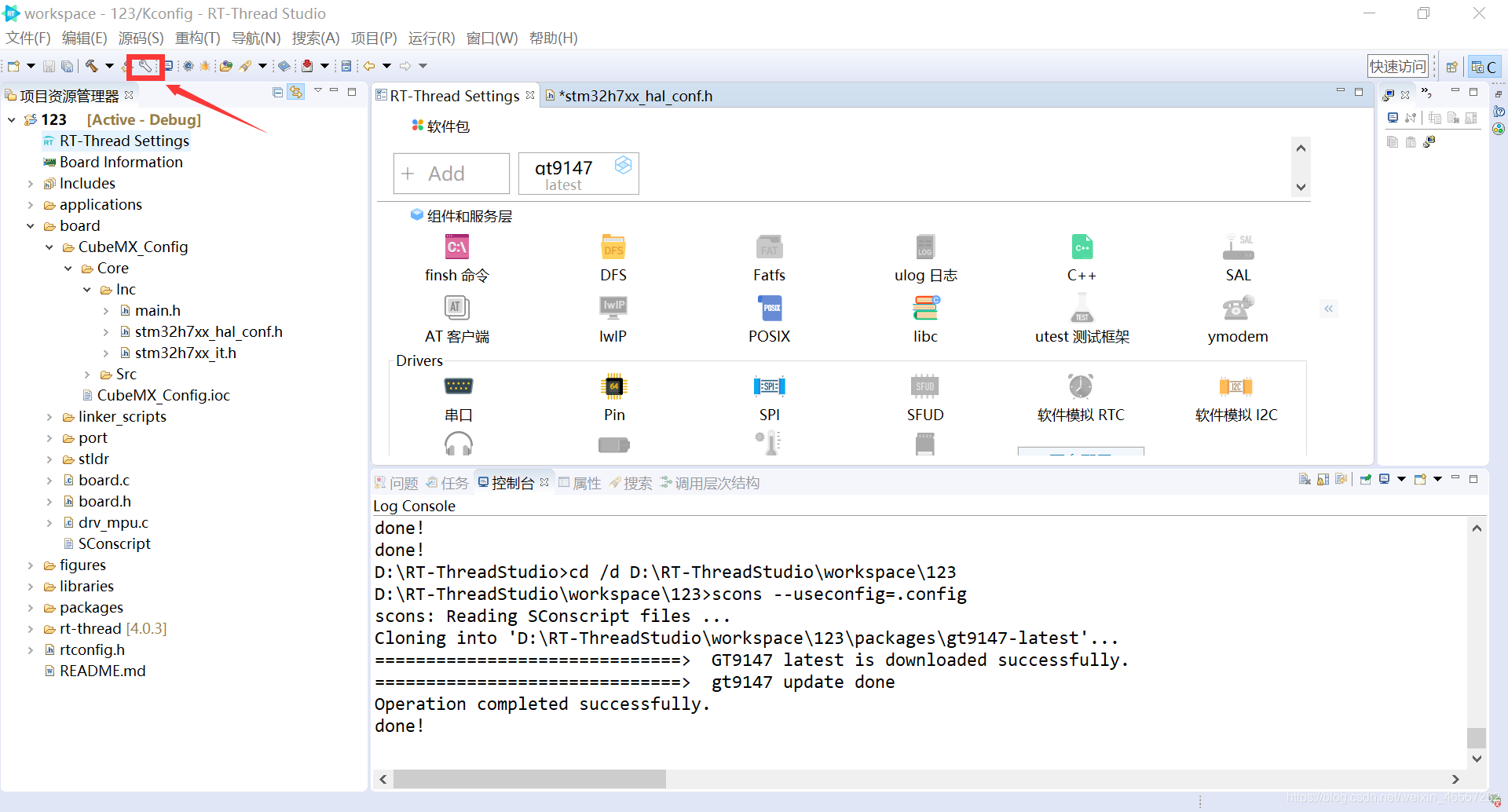This screenshot has width=1508, height=812.
Task: Toggle console scroll lock
Action: tap(1323, 479)
